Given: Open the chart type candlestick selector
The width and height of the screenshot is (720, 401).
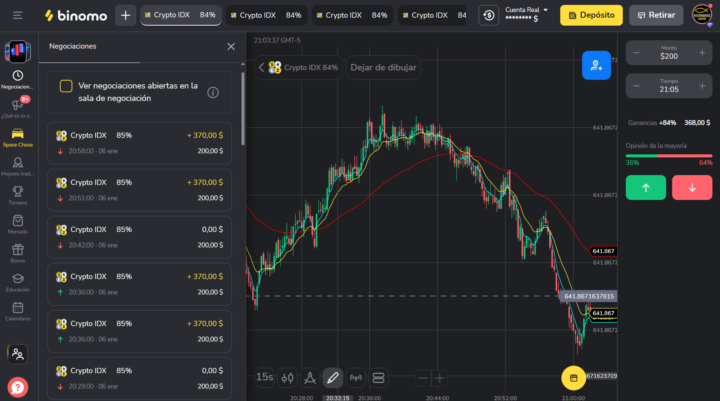Looking at the screenshot, I should (x=288, y=378).
